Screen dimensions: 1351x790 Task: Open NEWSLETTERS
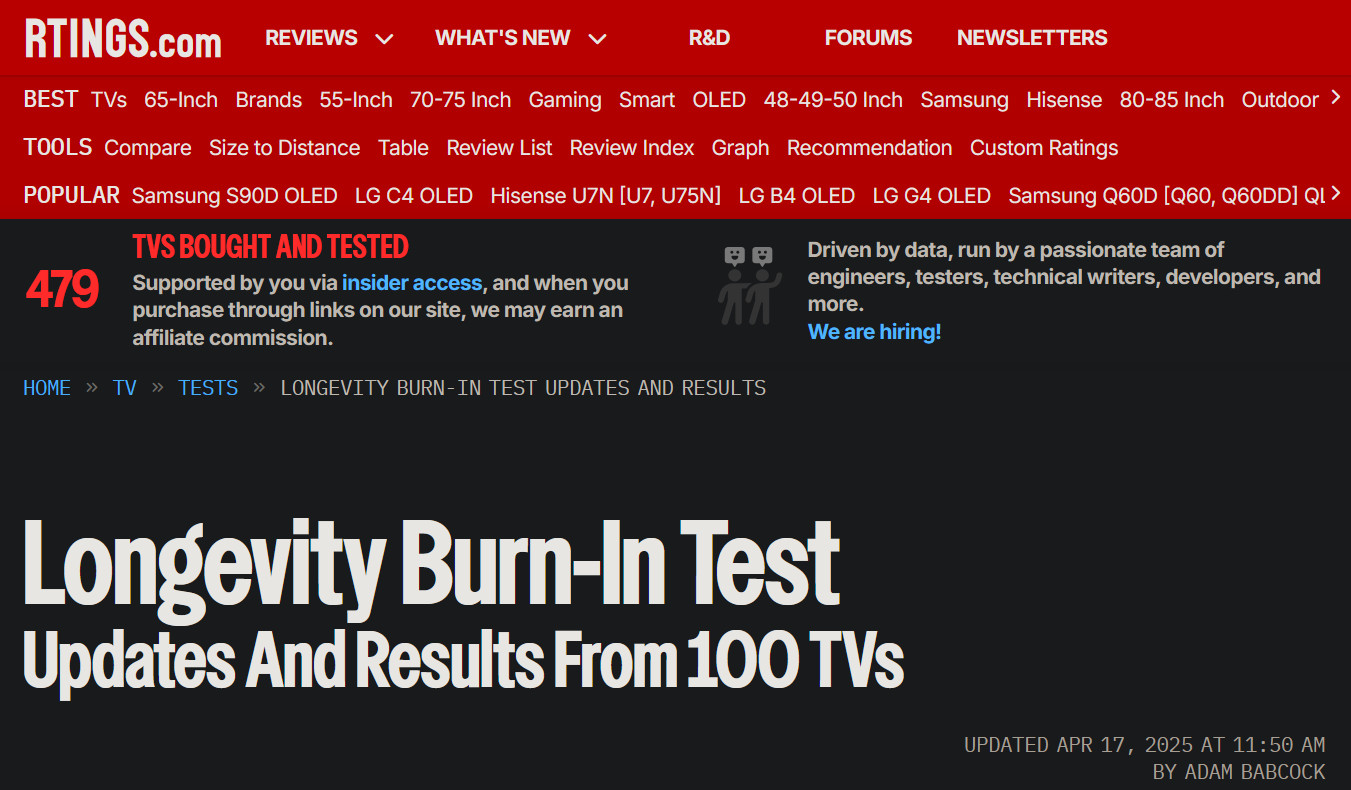1032,37
